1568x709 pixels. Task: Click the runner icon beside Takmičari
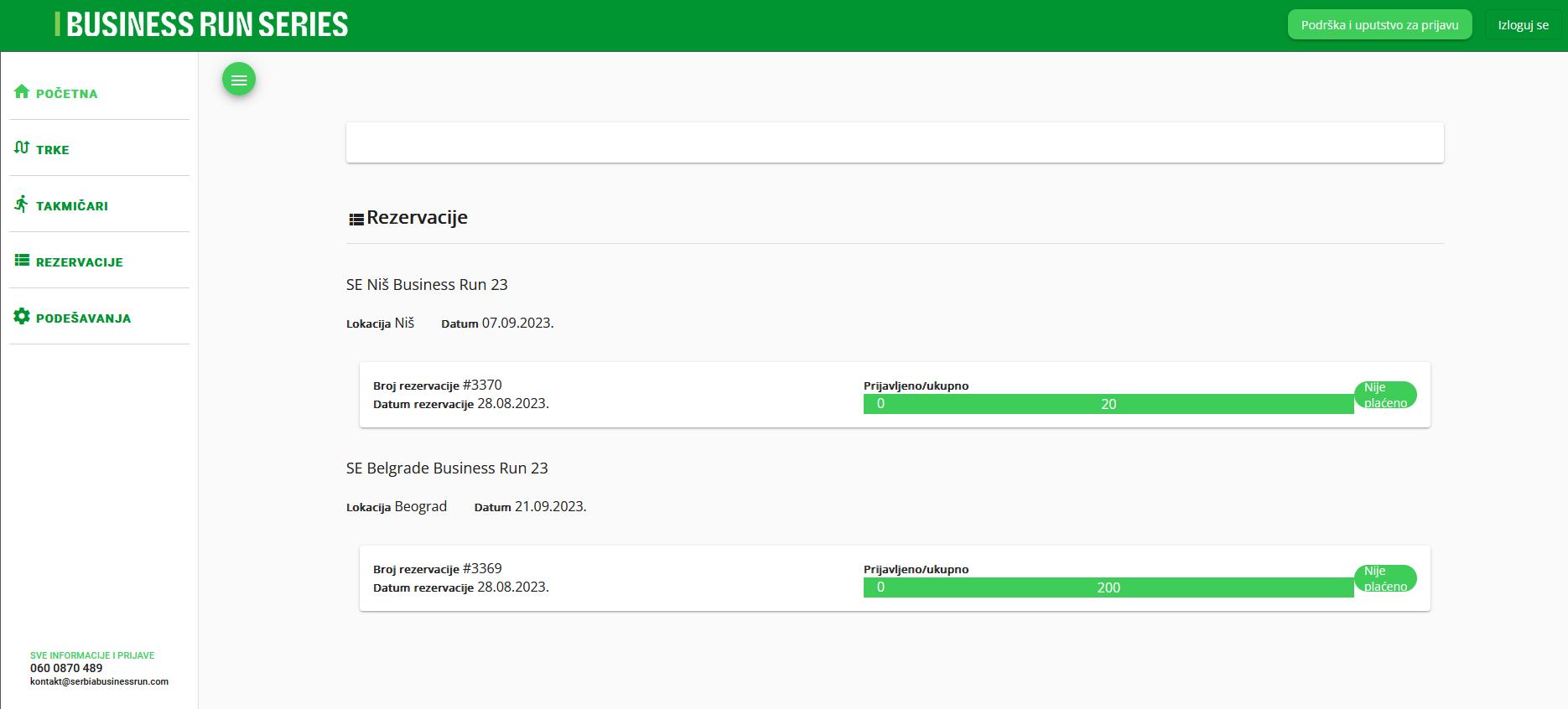pyautogui.click(x=22, y=204)
